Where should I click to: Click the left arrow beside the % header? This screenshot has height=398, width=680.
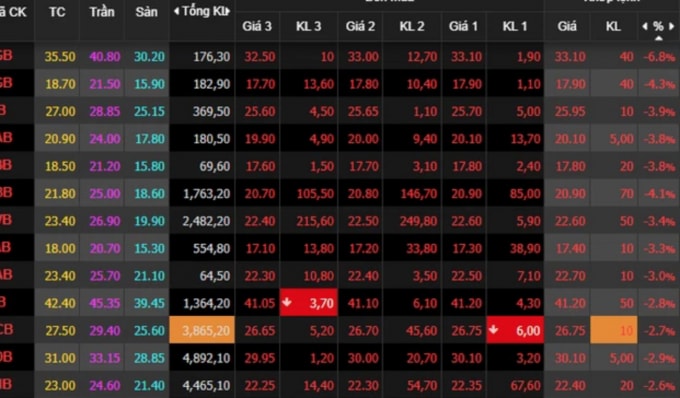pyautogui.click(x=645, y=26)
